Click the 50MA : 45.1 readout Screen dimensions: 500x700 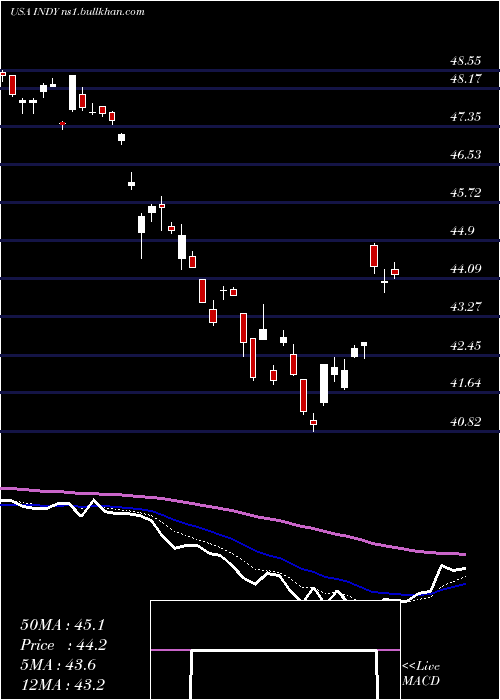[62, 625]
